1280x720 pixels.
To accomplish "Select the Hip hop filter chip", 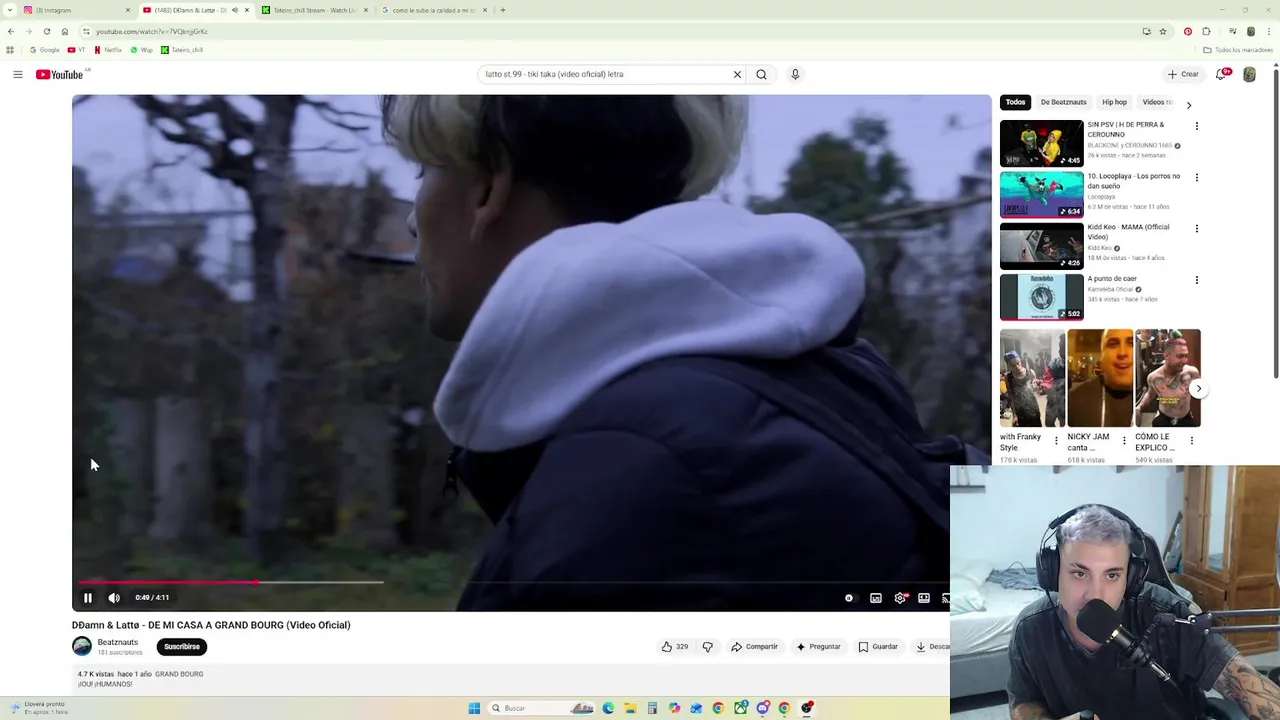I will (1114, 102).
